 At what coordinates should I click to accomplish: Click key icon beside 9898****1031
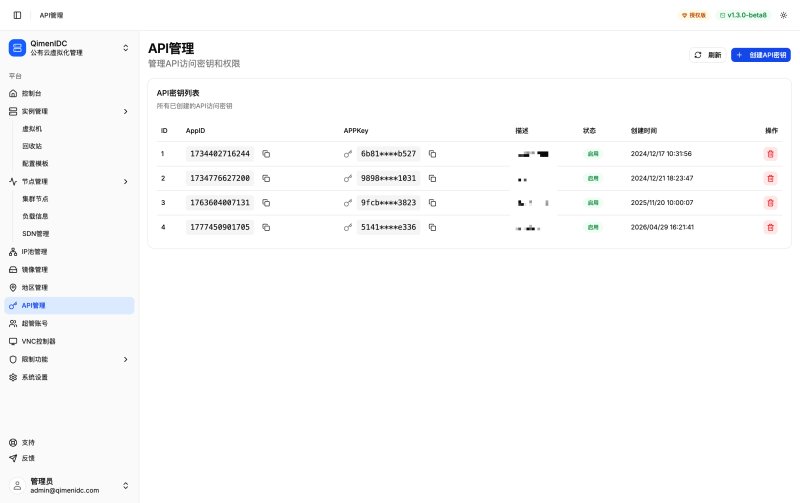coord(348,178)
